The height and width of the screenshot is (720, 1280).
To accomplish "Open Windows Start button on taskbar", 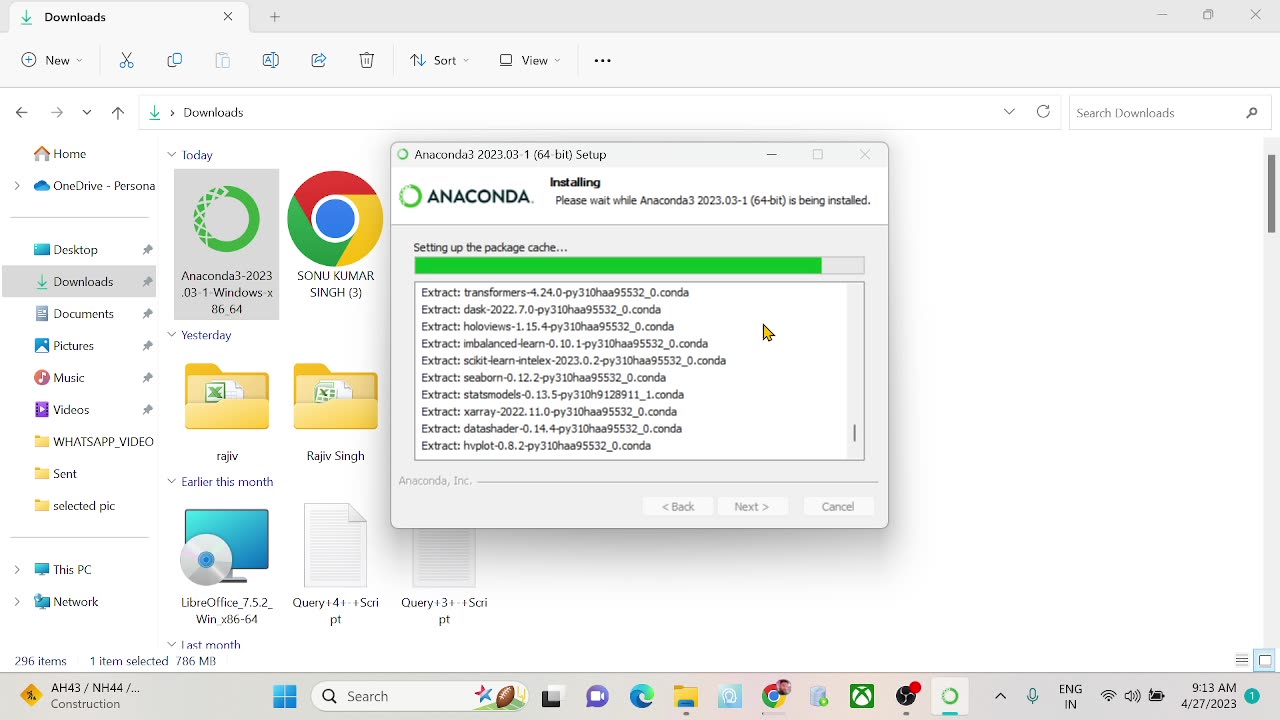I will [x=285, y=696].
